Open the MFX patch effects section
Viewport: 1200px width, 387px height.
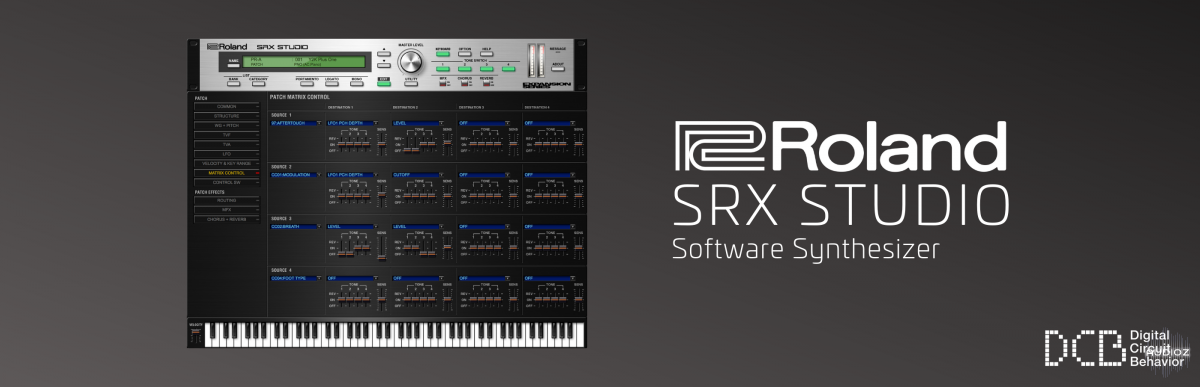pyautogui.click(x=228, y=210)
